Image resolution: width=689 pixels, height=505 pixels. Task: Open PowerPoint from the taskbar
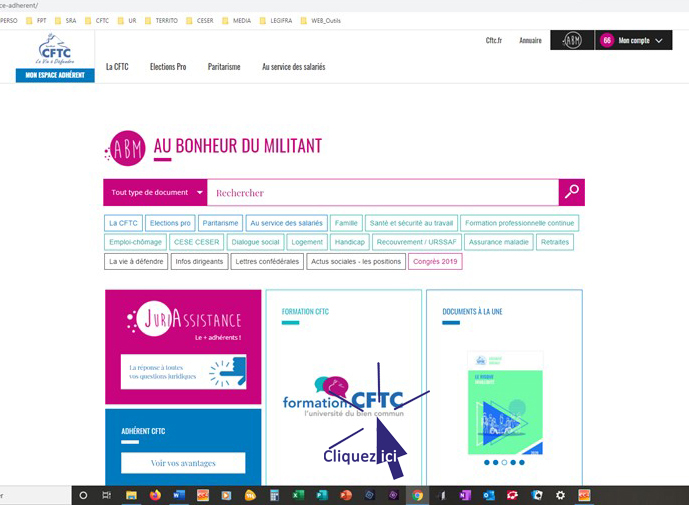point(346,495)
